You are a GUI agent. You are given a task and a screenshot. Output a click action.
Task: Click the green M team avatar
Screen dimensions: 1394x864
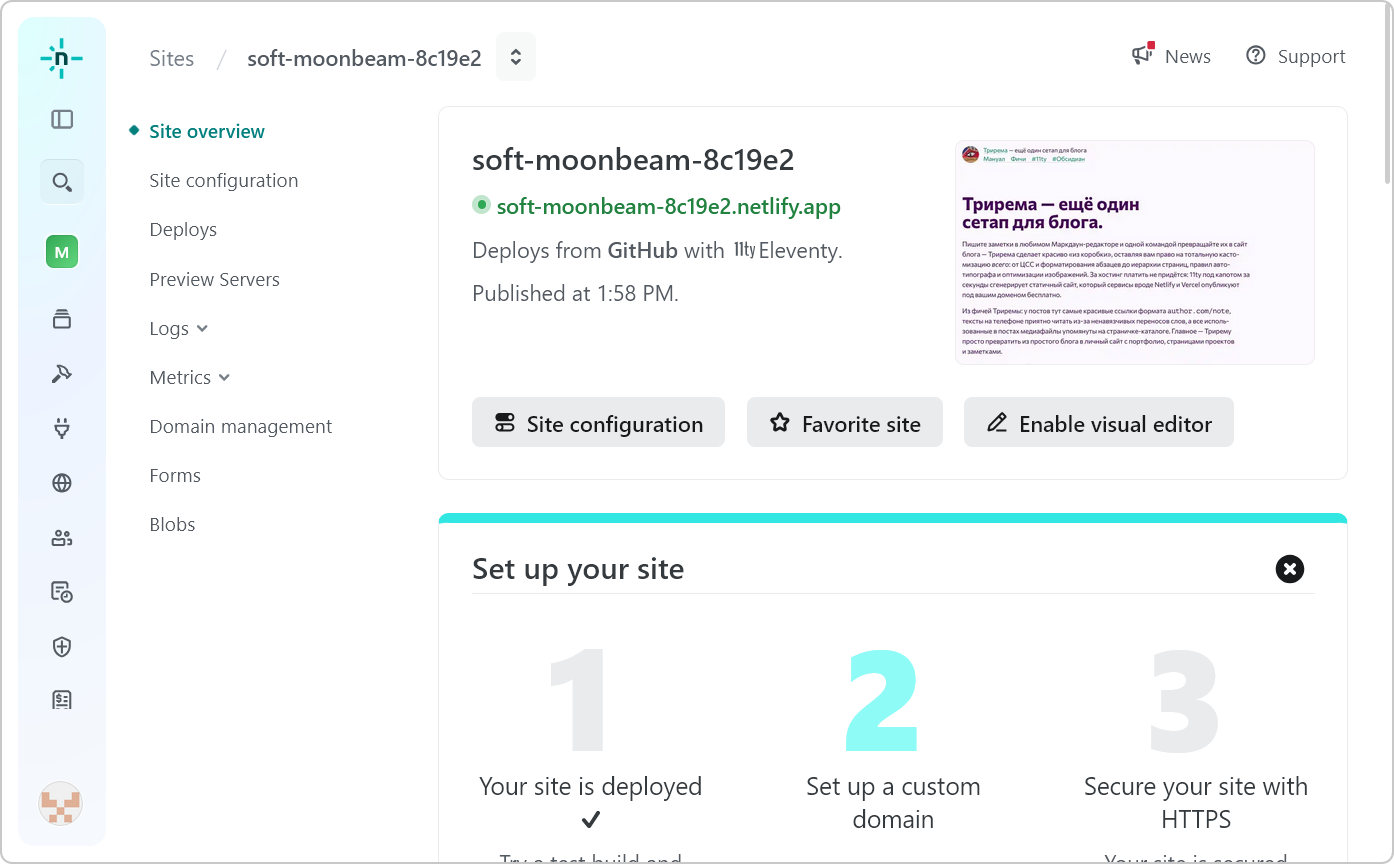tap(62, 252)
